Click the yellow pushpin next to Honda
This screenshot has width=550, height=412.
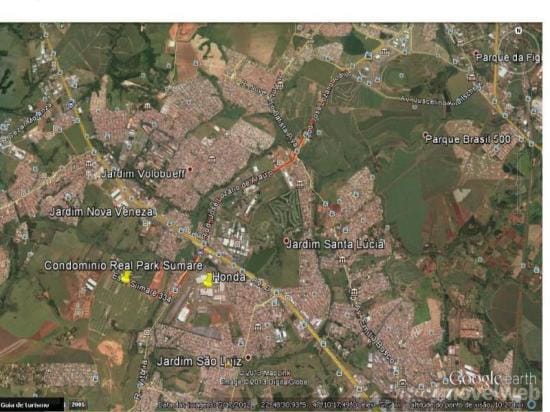pos(208,281)
